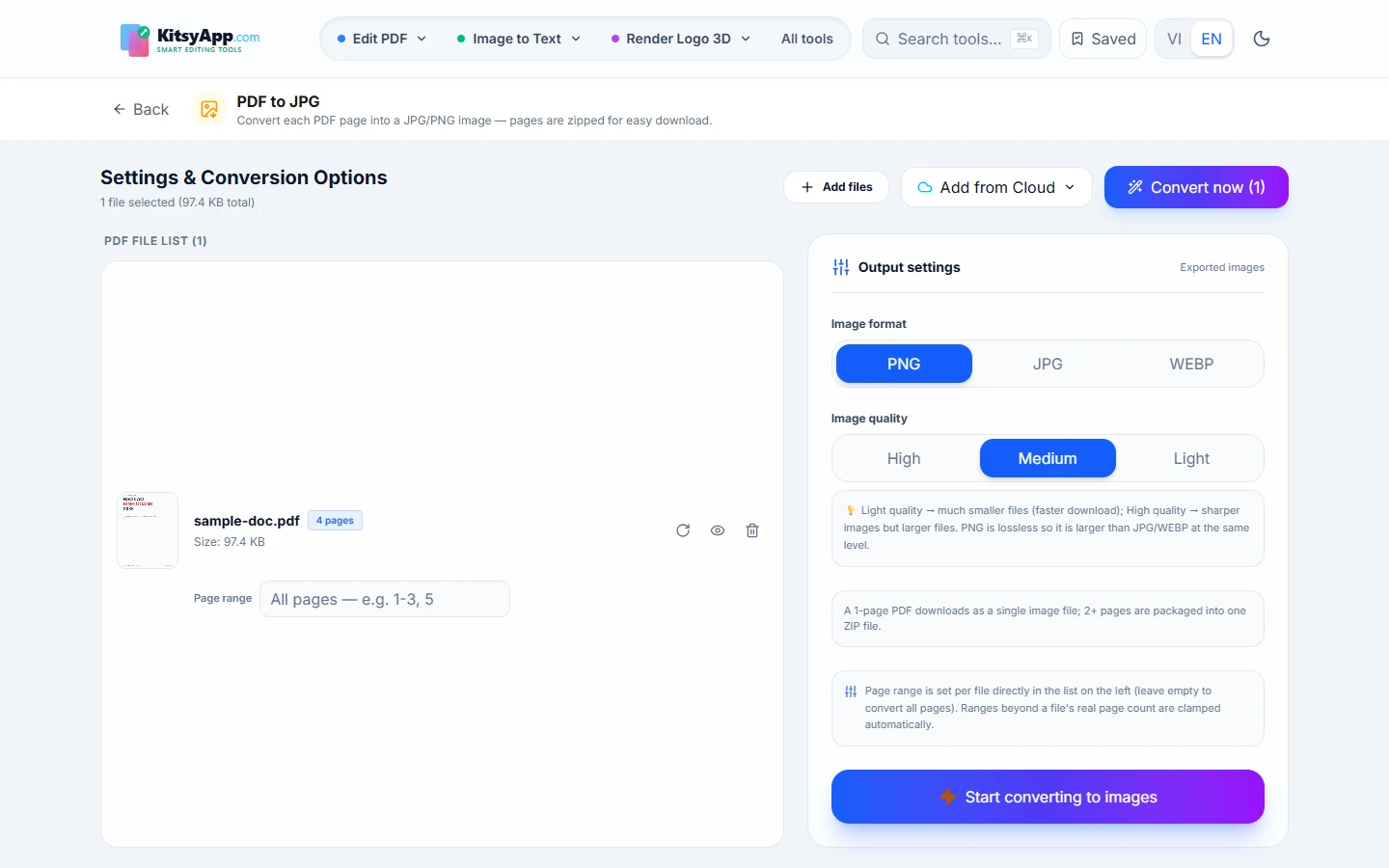The width and height of the screenshot is (1389, 868).
Task: Click the 4 pages badge
Action: pyautogui.click(x=335, y=521)
